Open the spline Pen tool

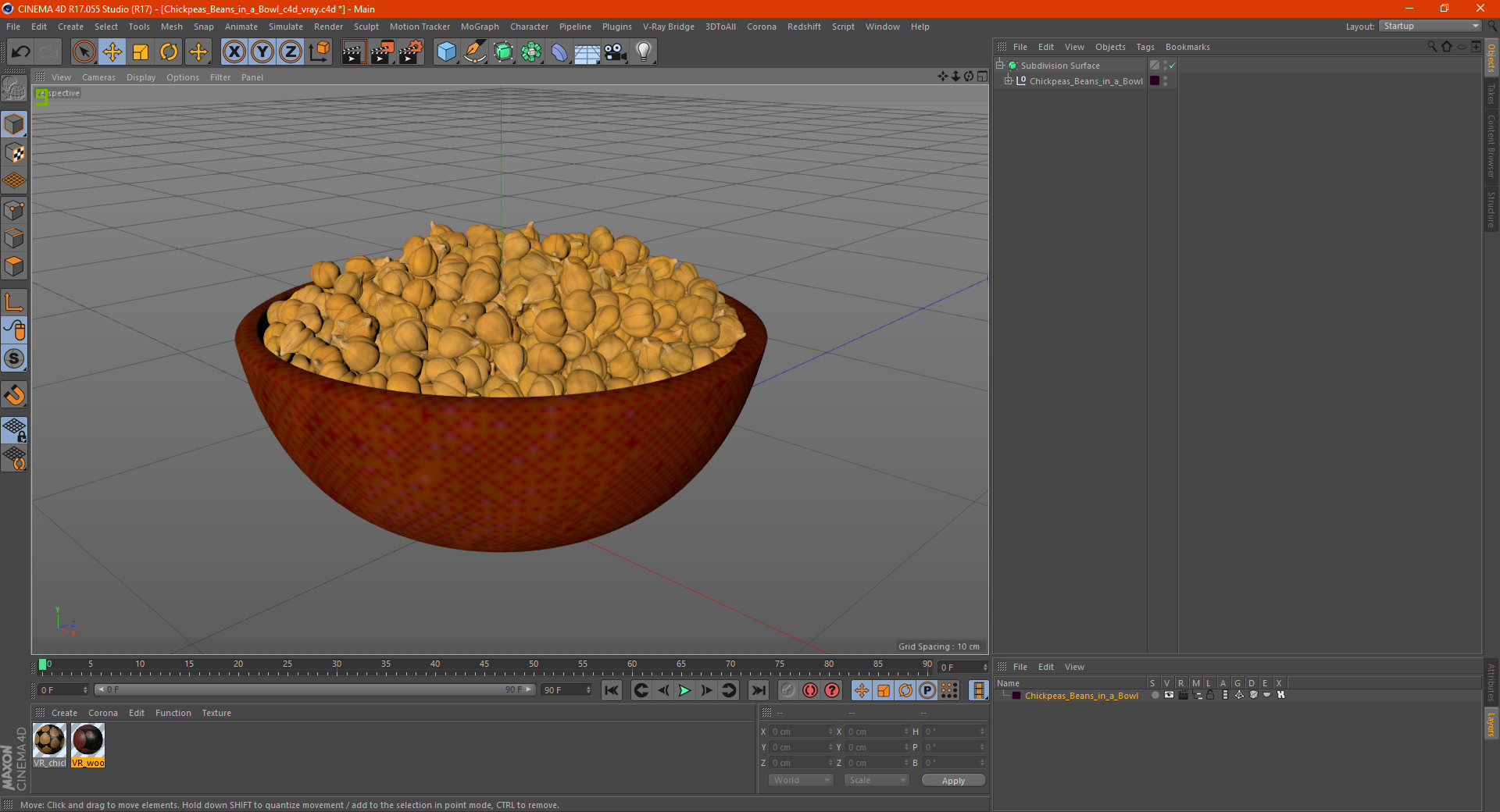(x=474, y=52)
